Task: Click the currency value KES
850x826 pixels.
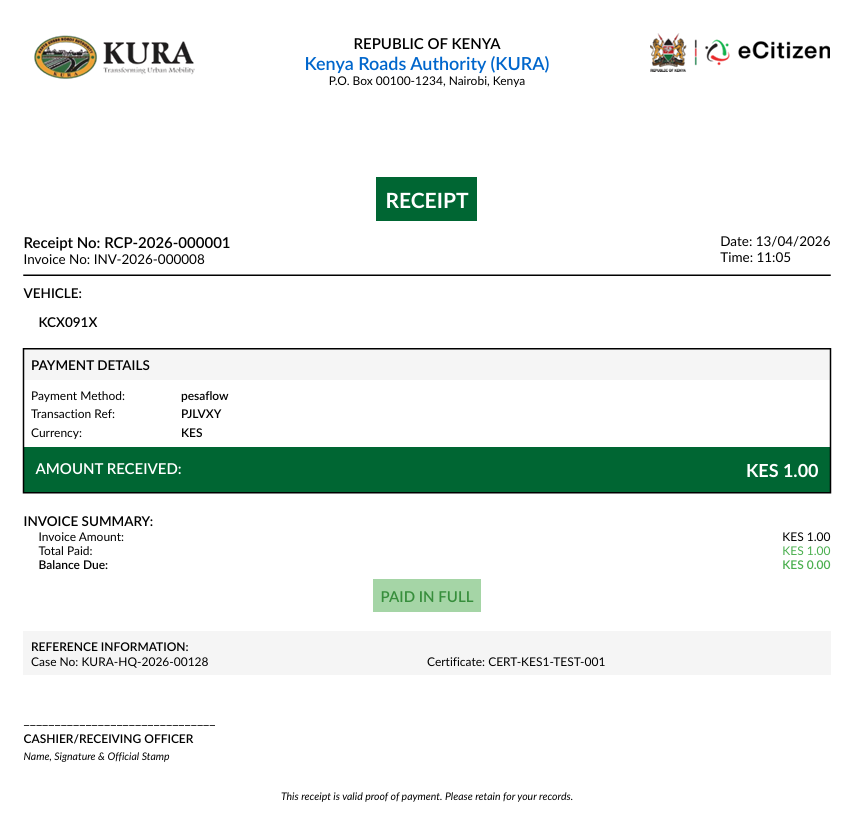Action: [191, 433]
